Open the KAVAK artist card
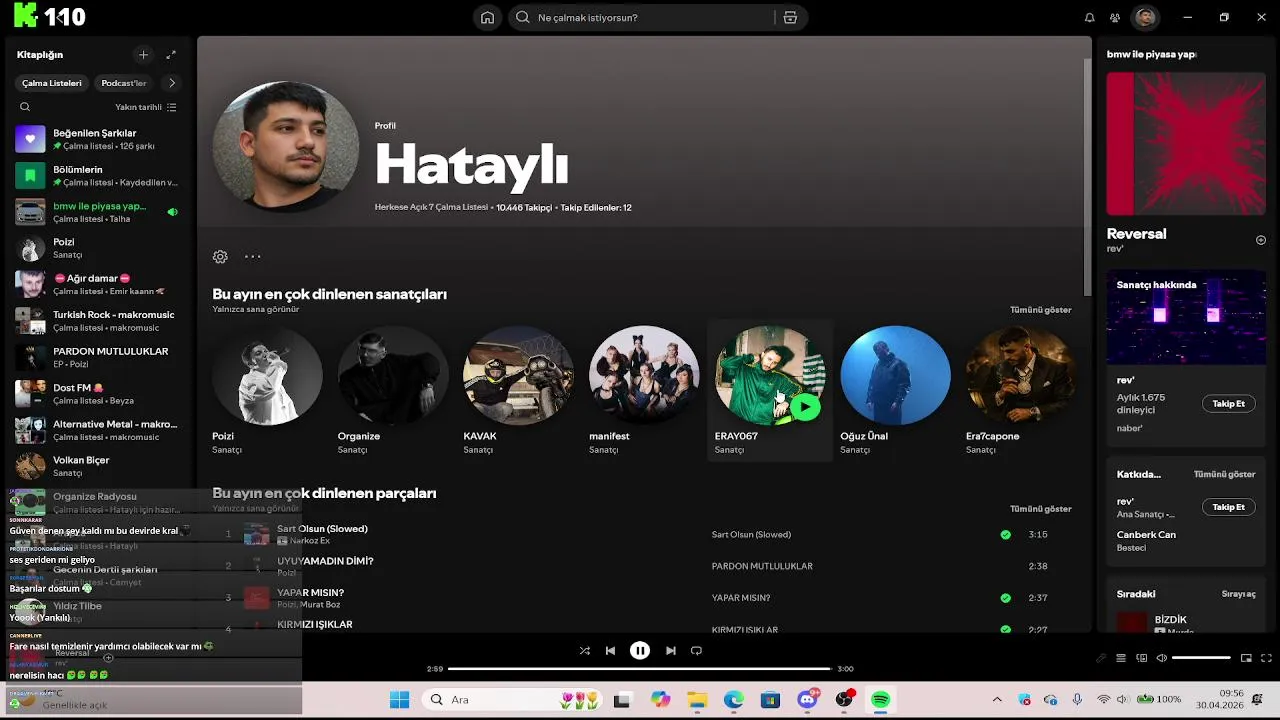This screenshot has width=1280, height=720. 518,390
